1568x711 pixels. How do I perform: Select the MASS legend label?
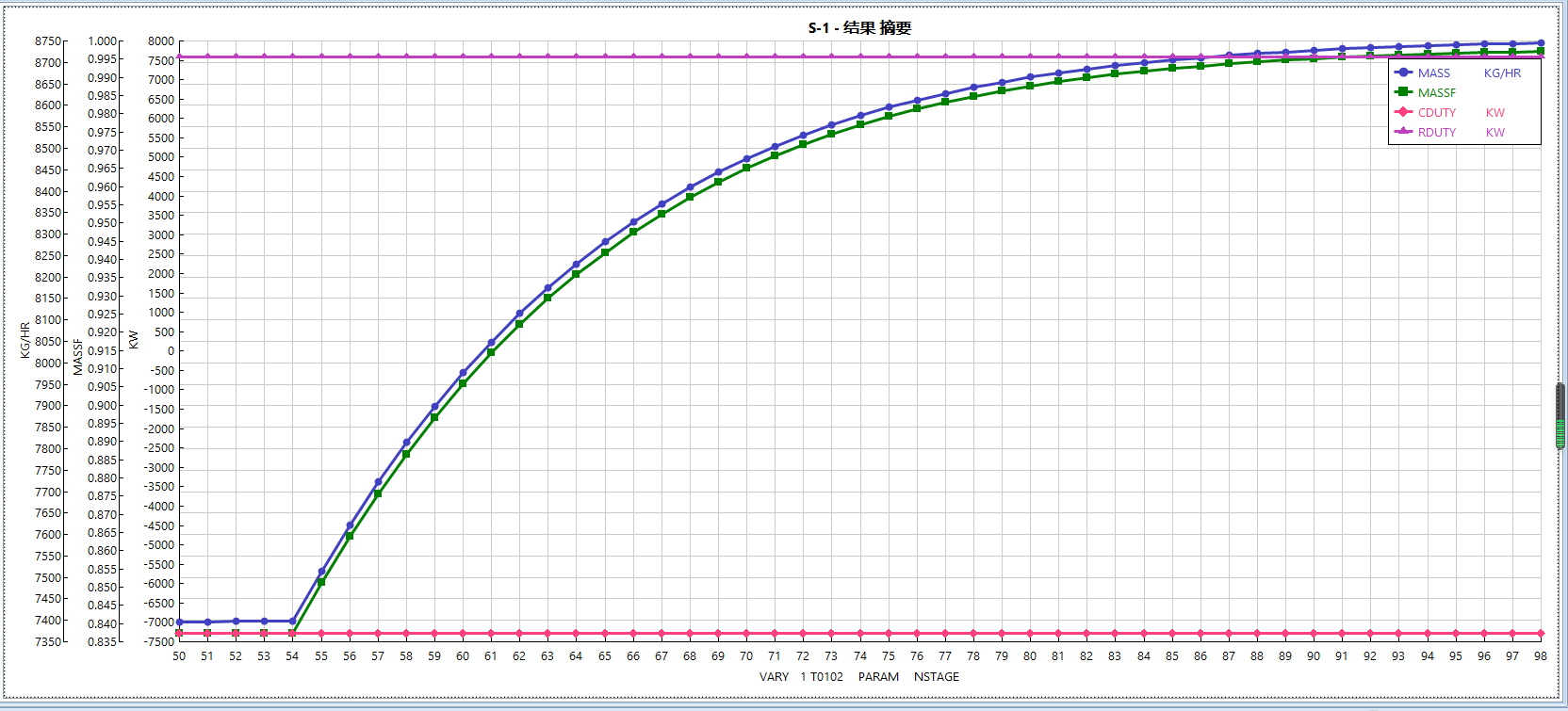point(1434,73)
